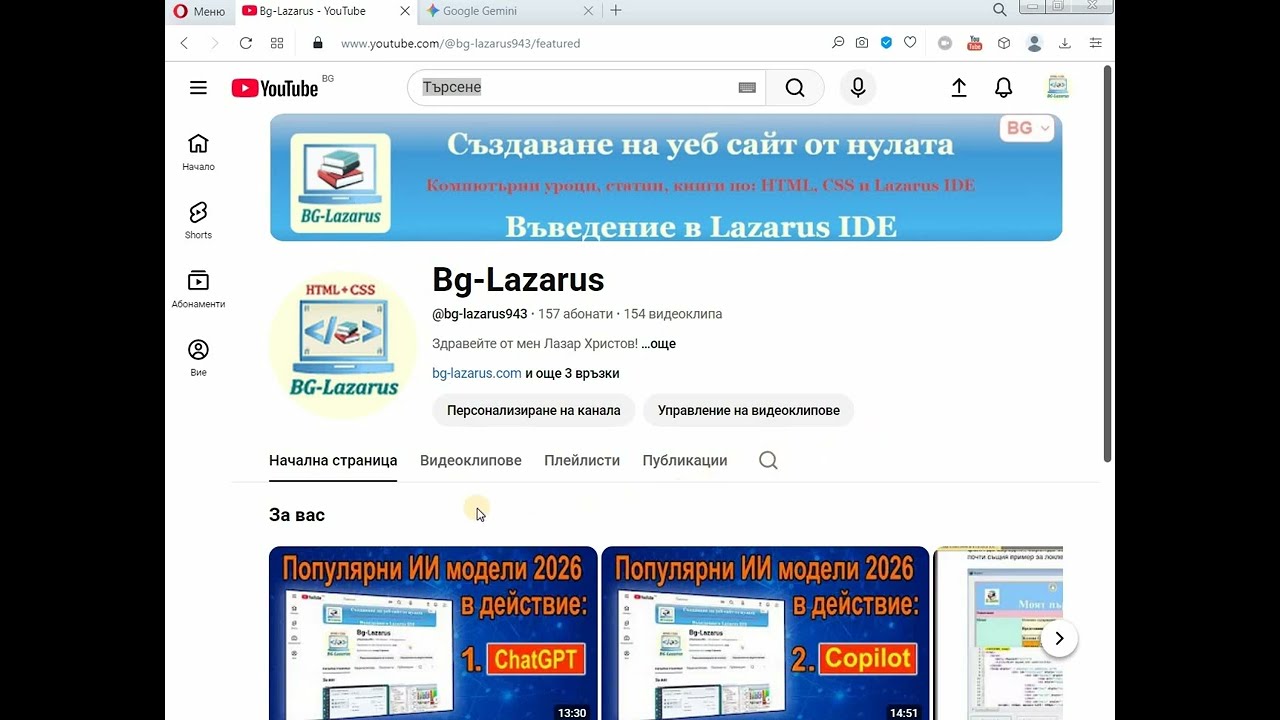Open the Copilot video thumbnail

click(x=765, y=633)
